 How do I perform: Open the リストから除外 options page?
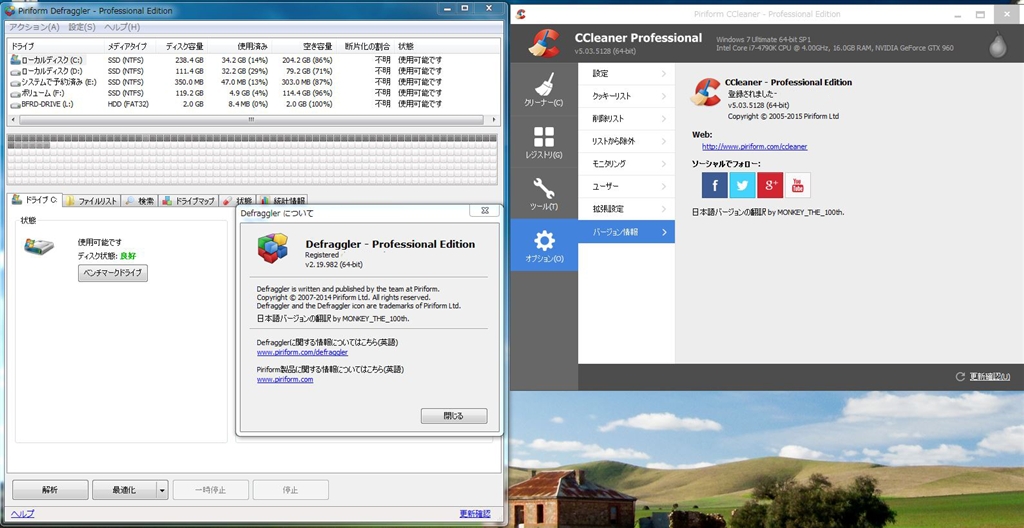point(626,141)
